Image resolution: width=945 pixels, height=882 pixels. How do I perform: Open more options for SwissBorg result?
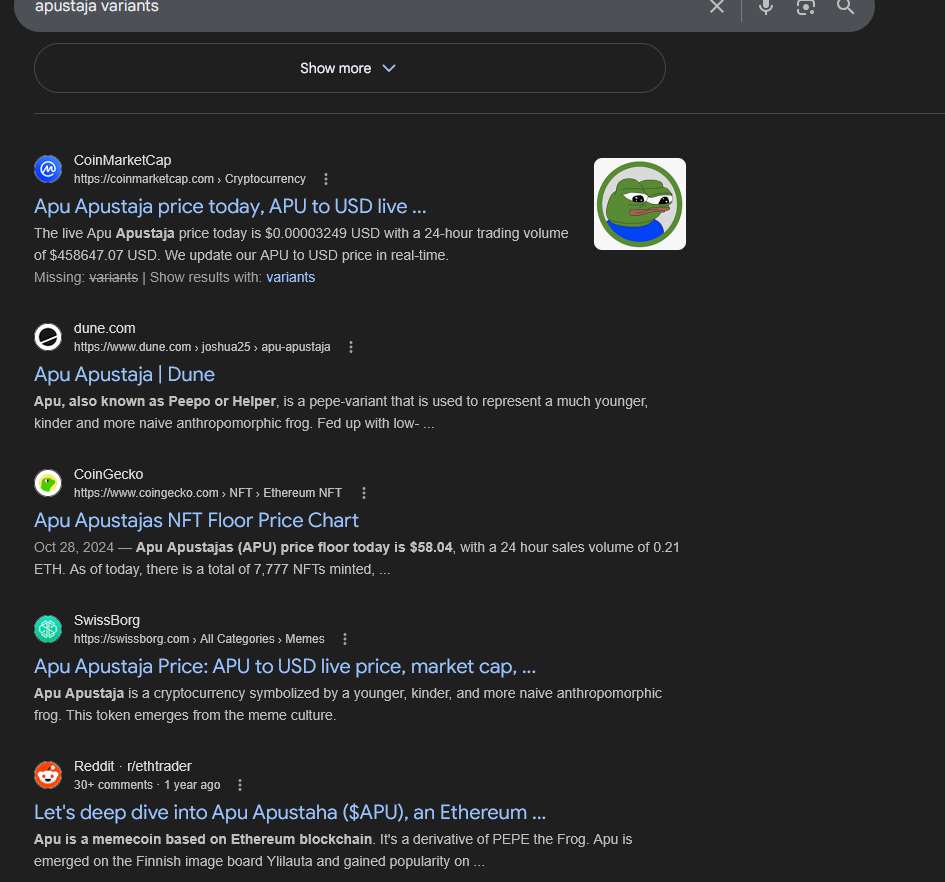pyautogui.click(x=345, y=639)
